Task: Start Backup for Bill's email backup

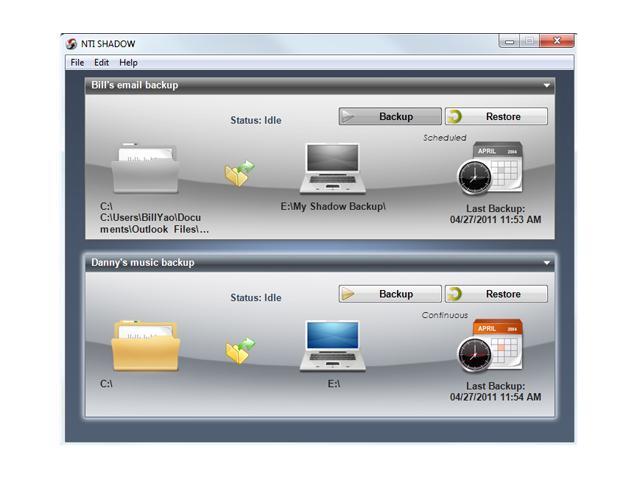Action: tap(390, 117)
